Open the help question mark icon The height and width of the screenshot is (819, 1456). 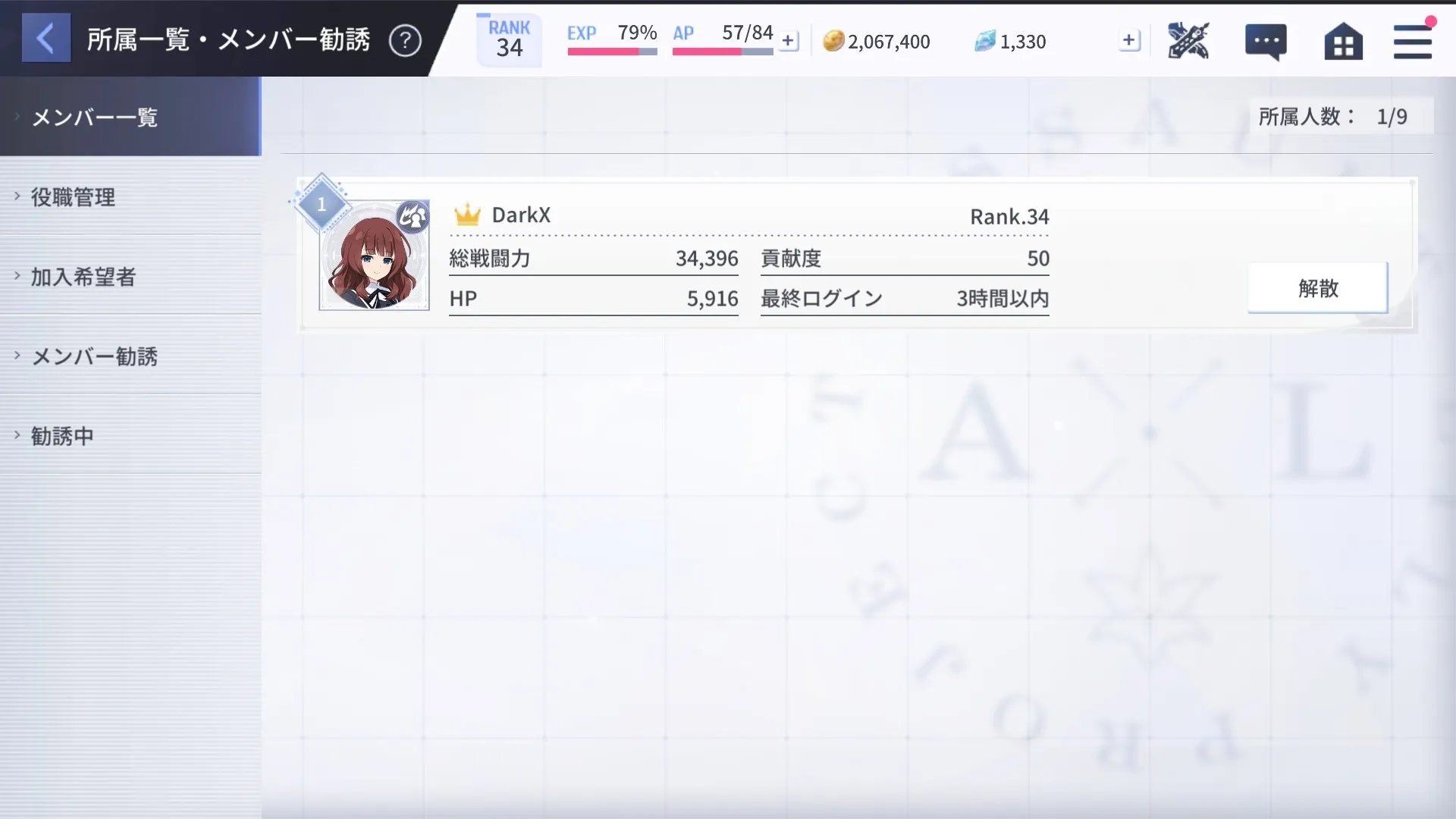tap(405, 40)
